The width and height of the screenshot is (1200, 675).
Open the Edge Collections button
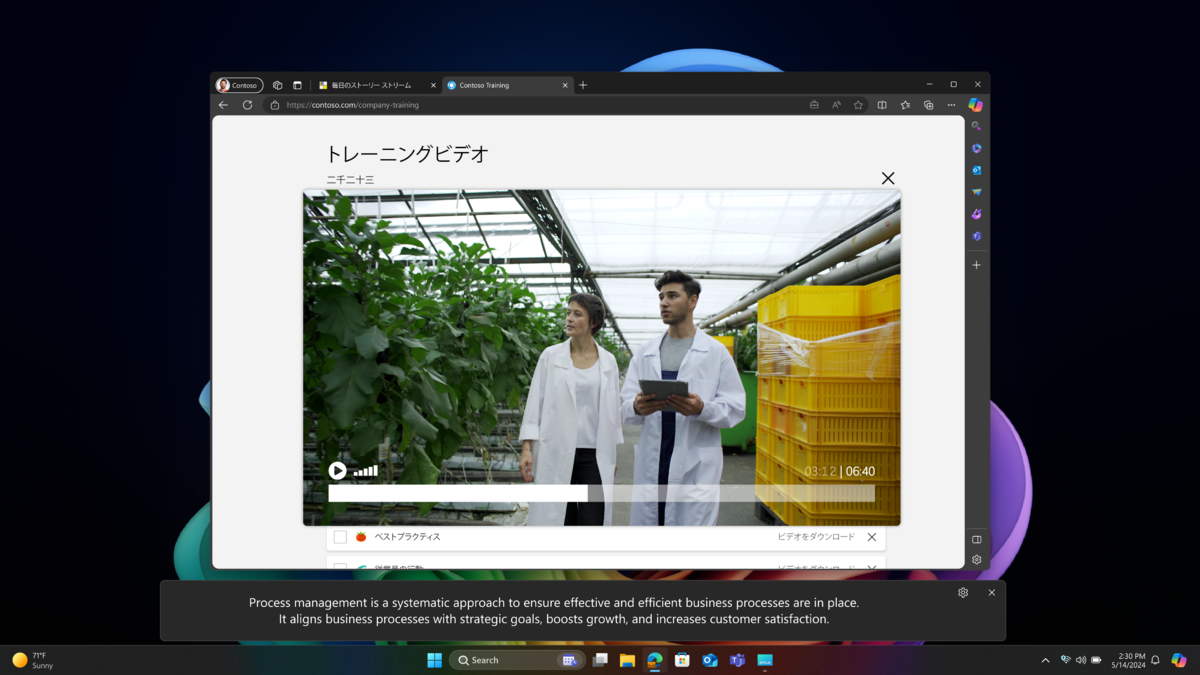pyautogui.click(x=929, y=105)
